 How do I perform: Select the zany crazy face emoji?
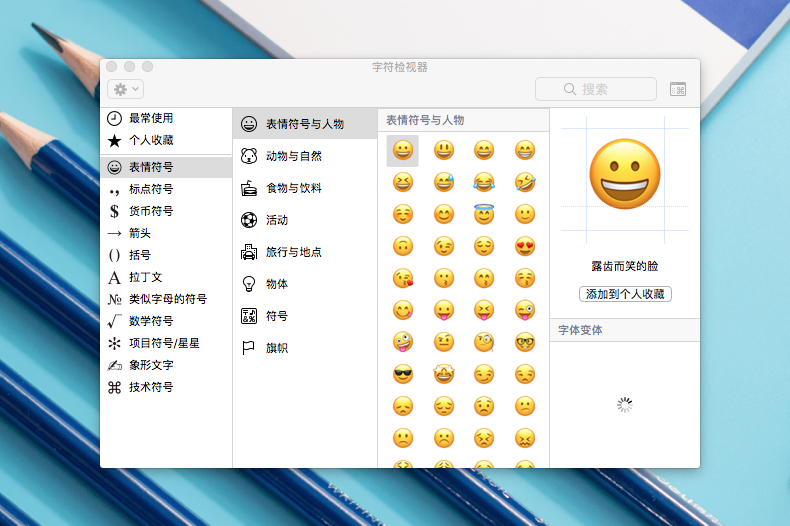403,342
